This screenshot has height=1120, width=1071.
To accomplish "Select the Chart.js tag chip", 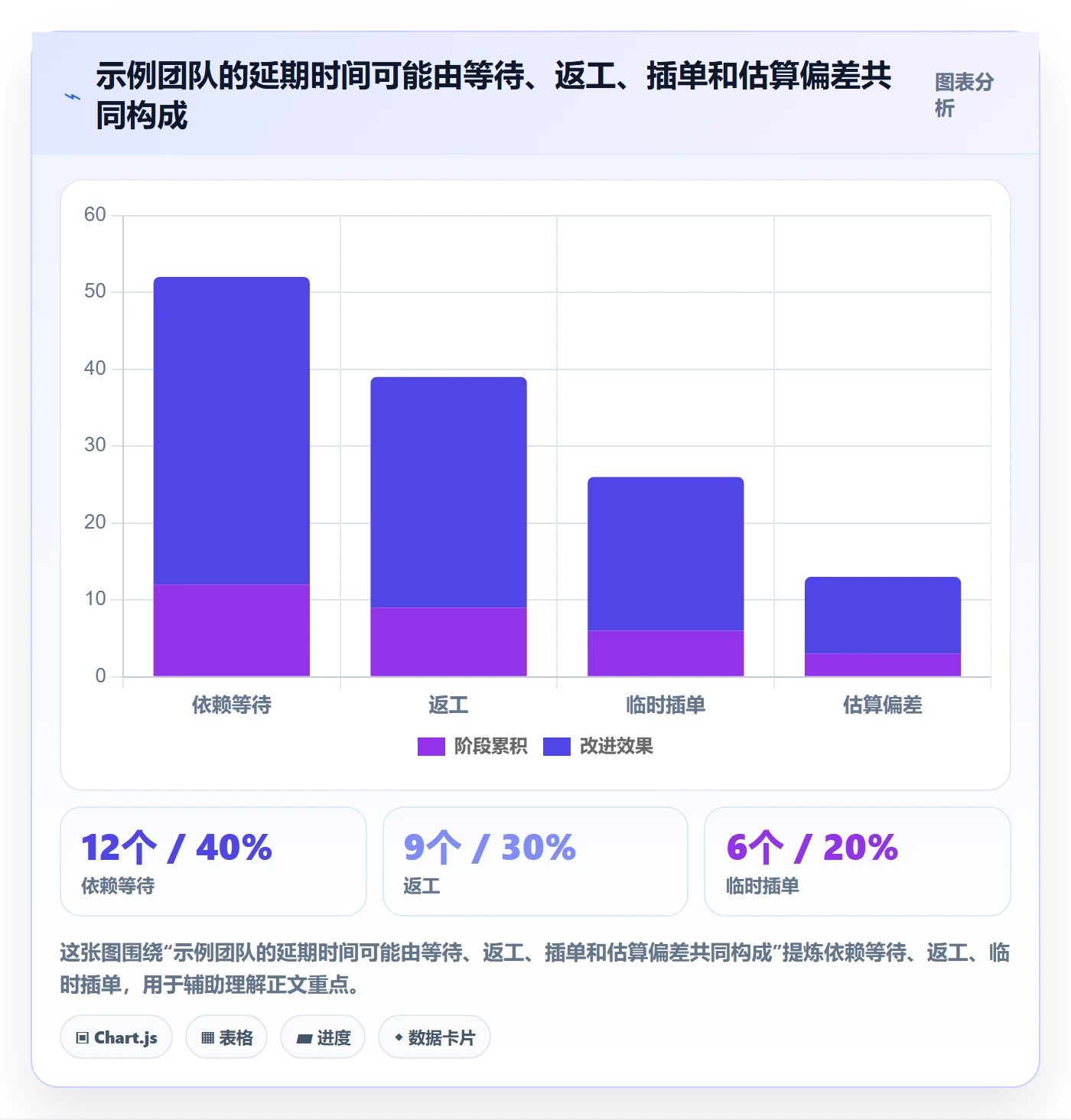I will coord(116,1037).
